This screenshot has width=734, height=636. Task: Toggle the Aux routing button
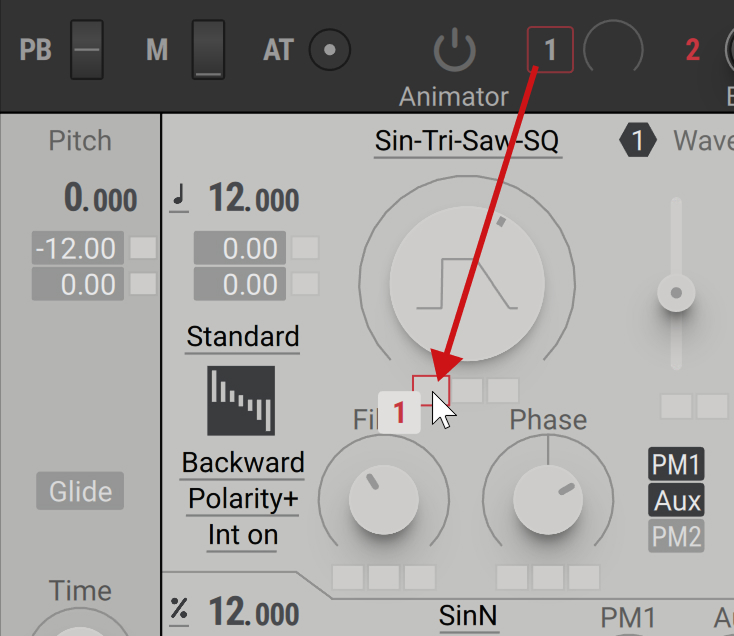pos(676,500)
